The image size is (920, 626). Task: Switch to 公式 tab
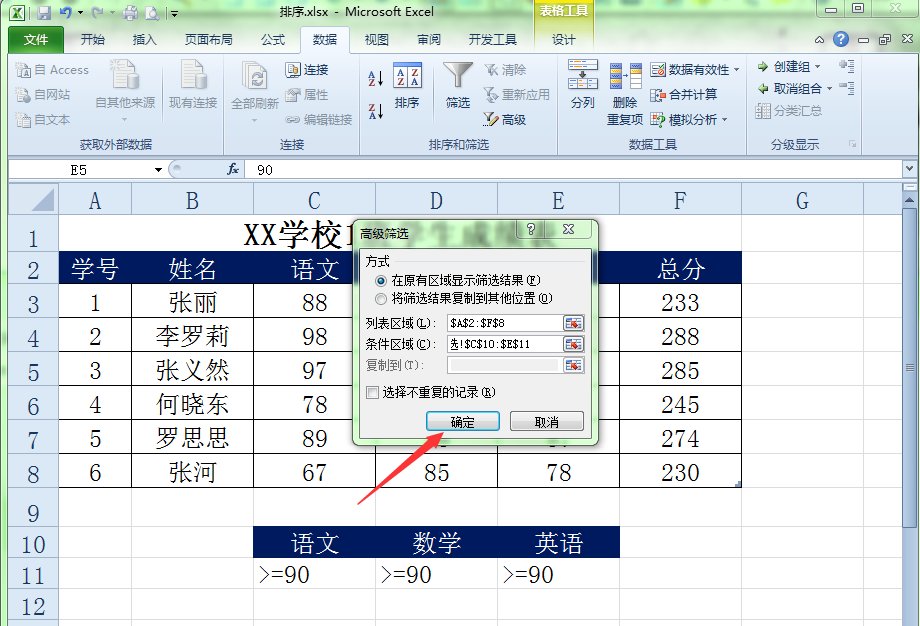[x=273, y=39]
